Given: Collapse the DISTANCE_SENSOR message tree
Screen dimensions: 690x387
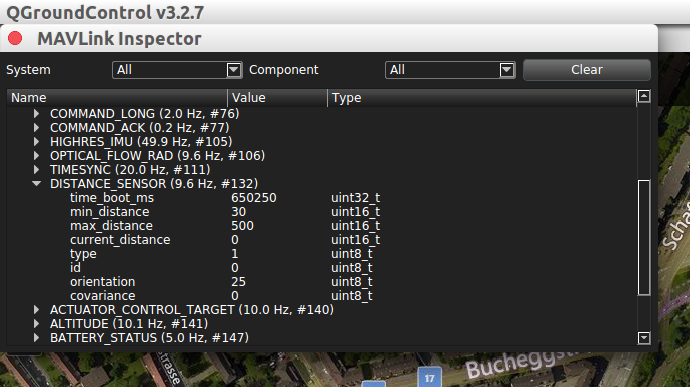Looking at the screenshot, I should coord(37,184).
